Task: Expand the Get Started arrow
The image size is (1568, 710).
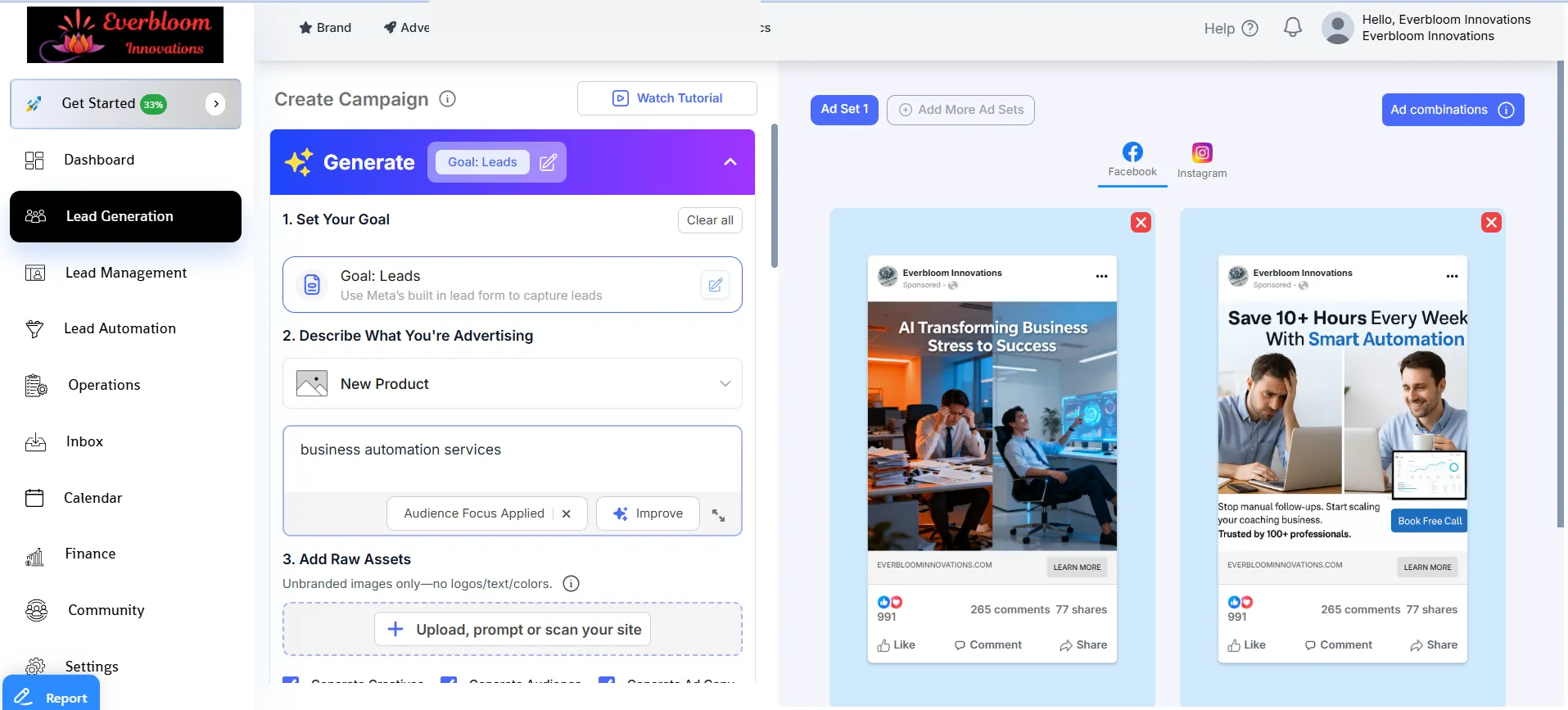Action: coord(215,104)
